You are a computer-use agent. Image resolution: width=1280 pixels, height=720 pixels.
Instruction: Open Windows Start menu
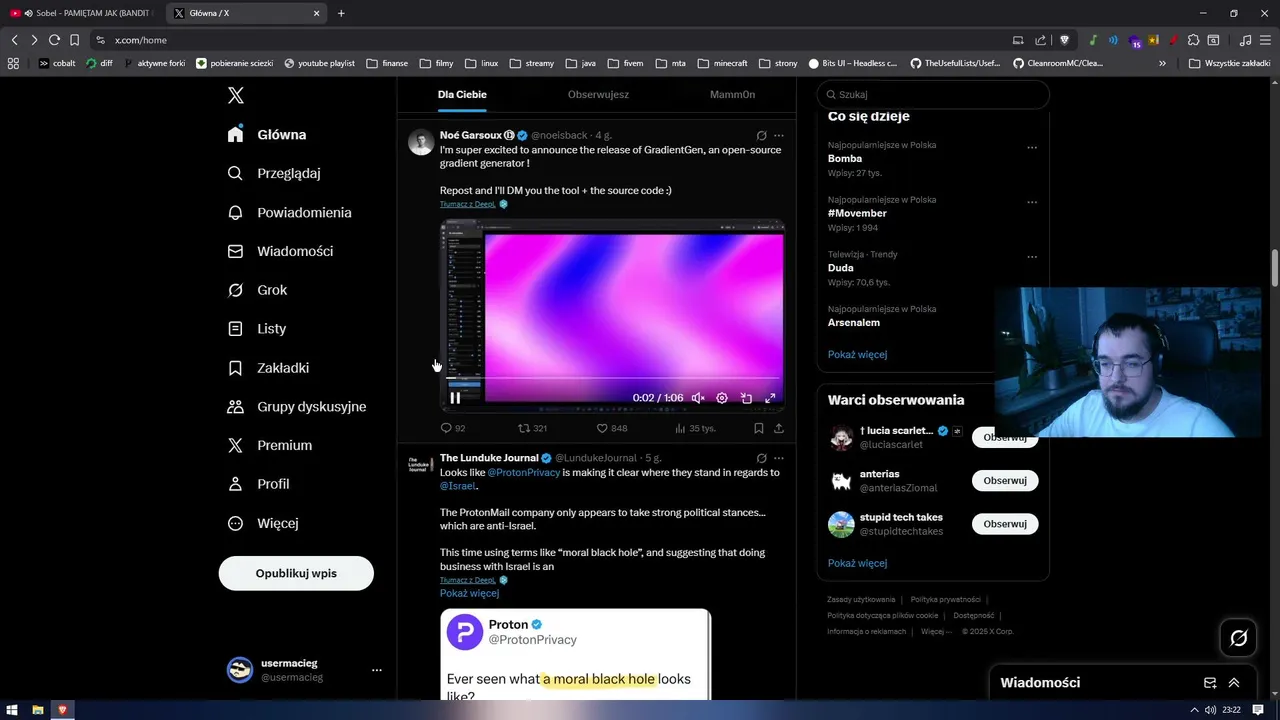tap(12, 710)
